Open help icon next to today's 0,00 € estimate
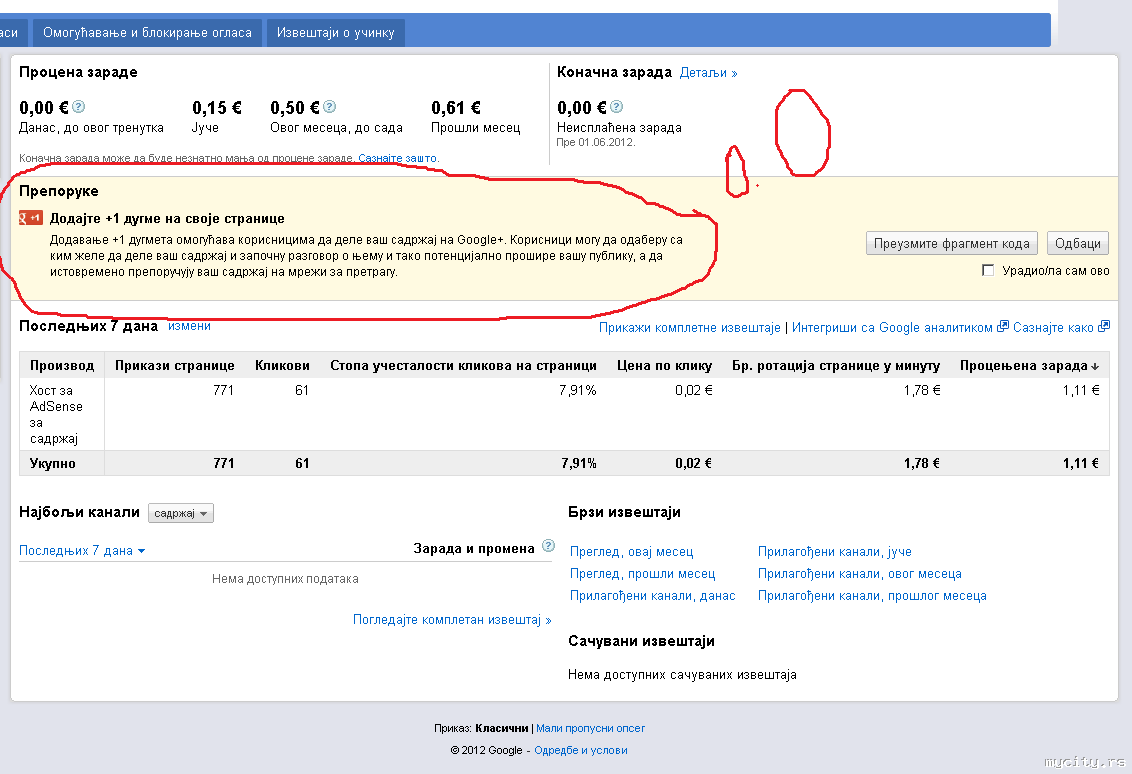The width and height of the screenshot is (1132, 774). 79,107
